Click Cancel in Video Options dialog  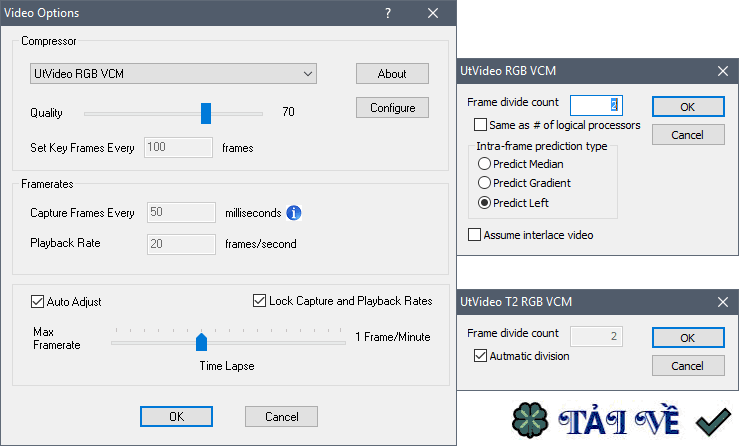coord(281,417)
